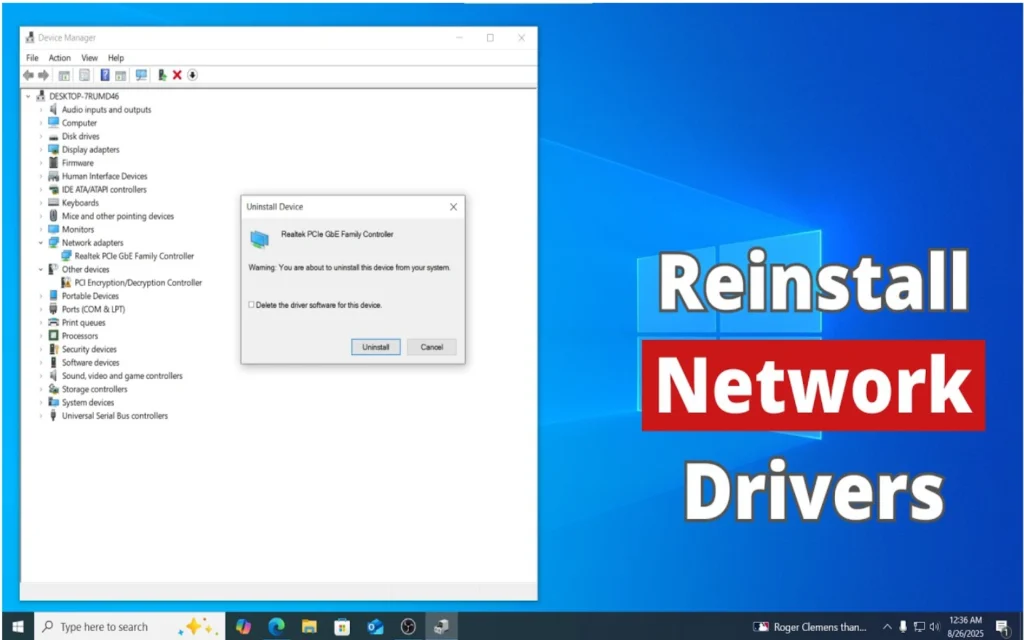Click the Back arrow in Device Manager toolbar
1024x640 pixels.
pyautogui.click(x=29, y=74)
